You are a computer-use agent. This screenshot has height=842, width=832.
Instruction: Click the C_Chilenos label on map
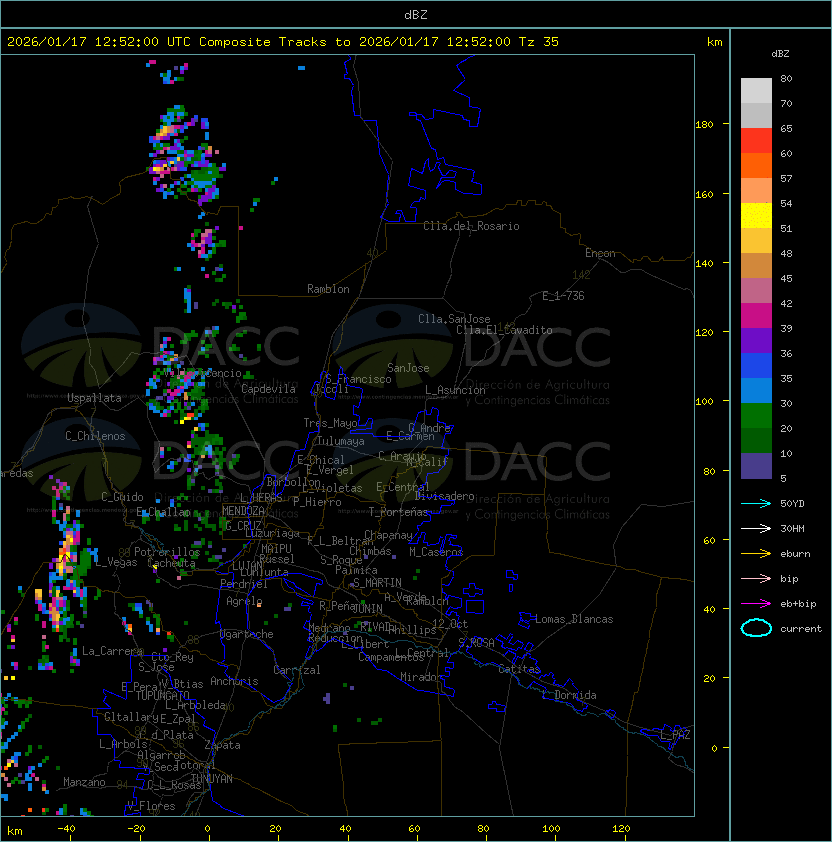tap(95, 436)
